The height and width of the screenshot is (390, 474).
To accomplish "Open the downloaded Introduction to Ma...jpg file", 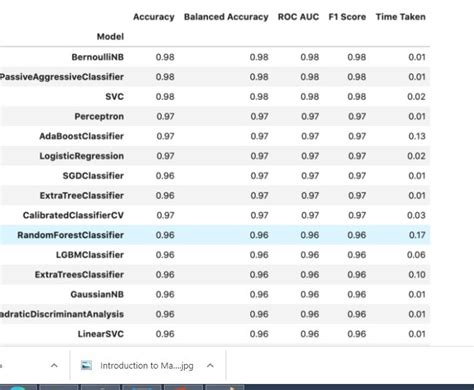I will click(x=147, y=366).
